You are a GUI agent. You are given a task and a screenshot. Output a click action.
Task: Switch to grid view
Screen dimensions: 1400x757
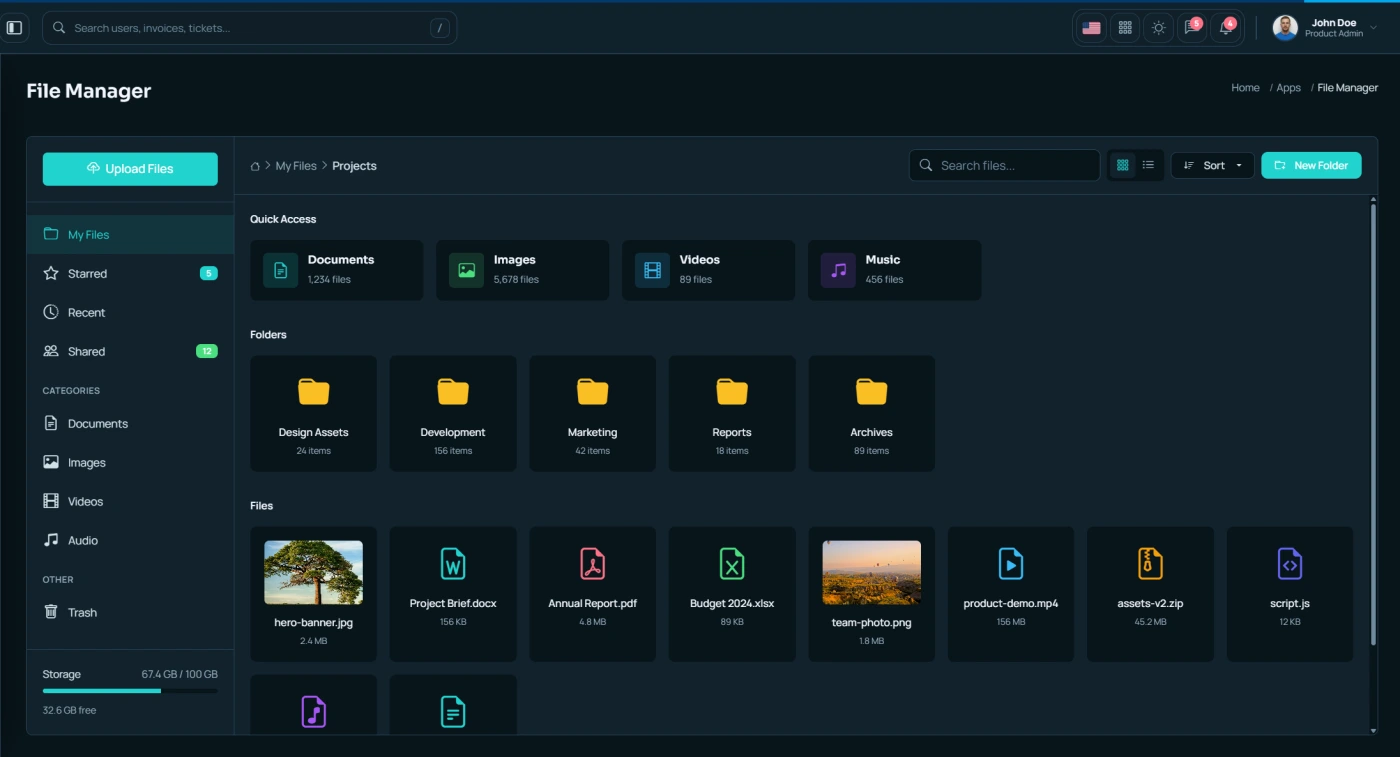pyautogui.click(x=1123, y=165)
